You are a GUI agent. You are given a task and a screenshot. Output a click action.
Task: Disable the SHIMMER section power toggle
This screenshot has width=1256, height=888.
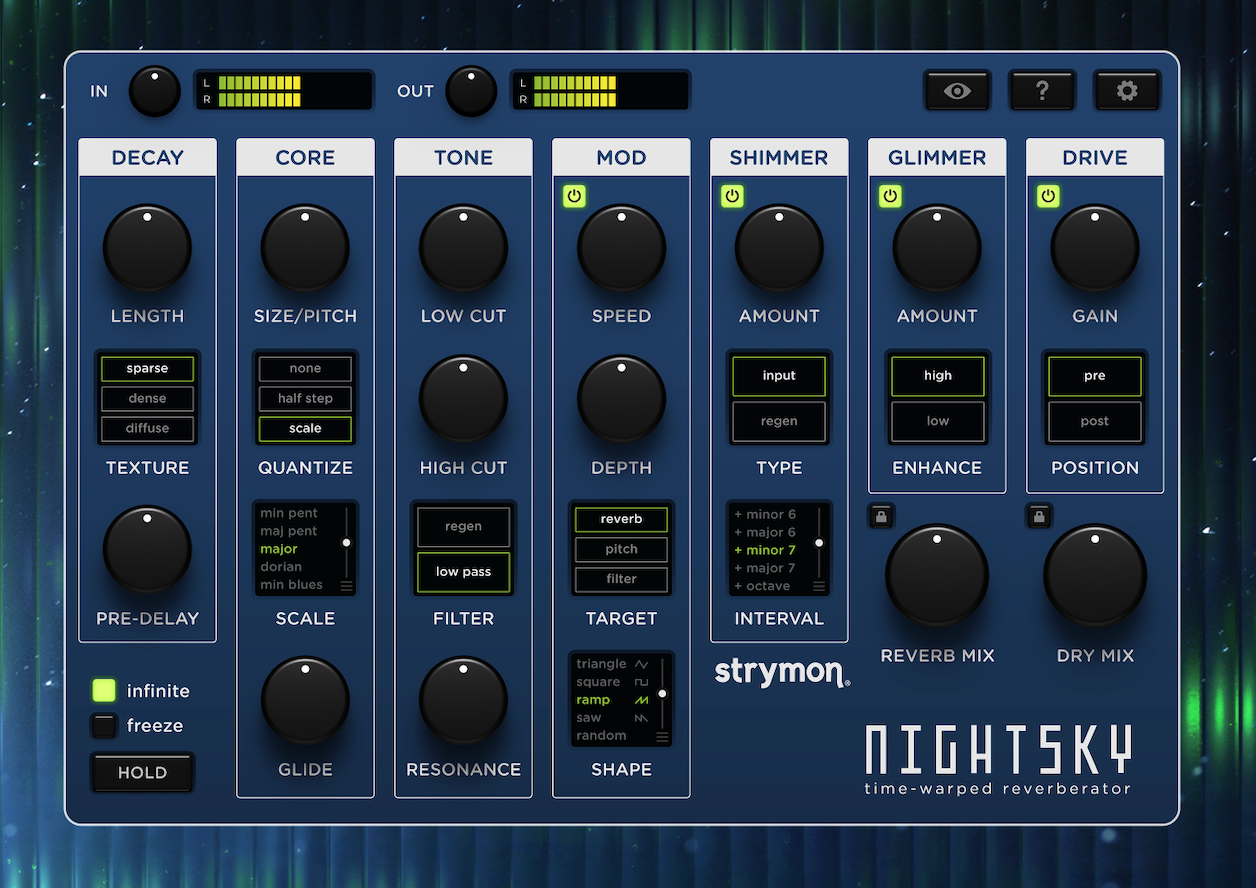pos(732,196)
